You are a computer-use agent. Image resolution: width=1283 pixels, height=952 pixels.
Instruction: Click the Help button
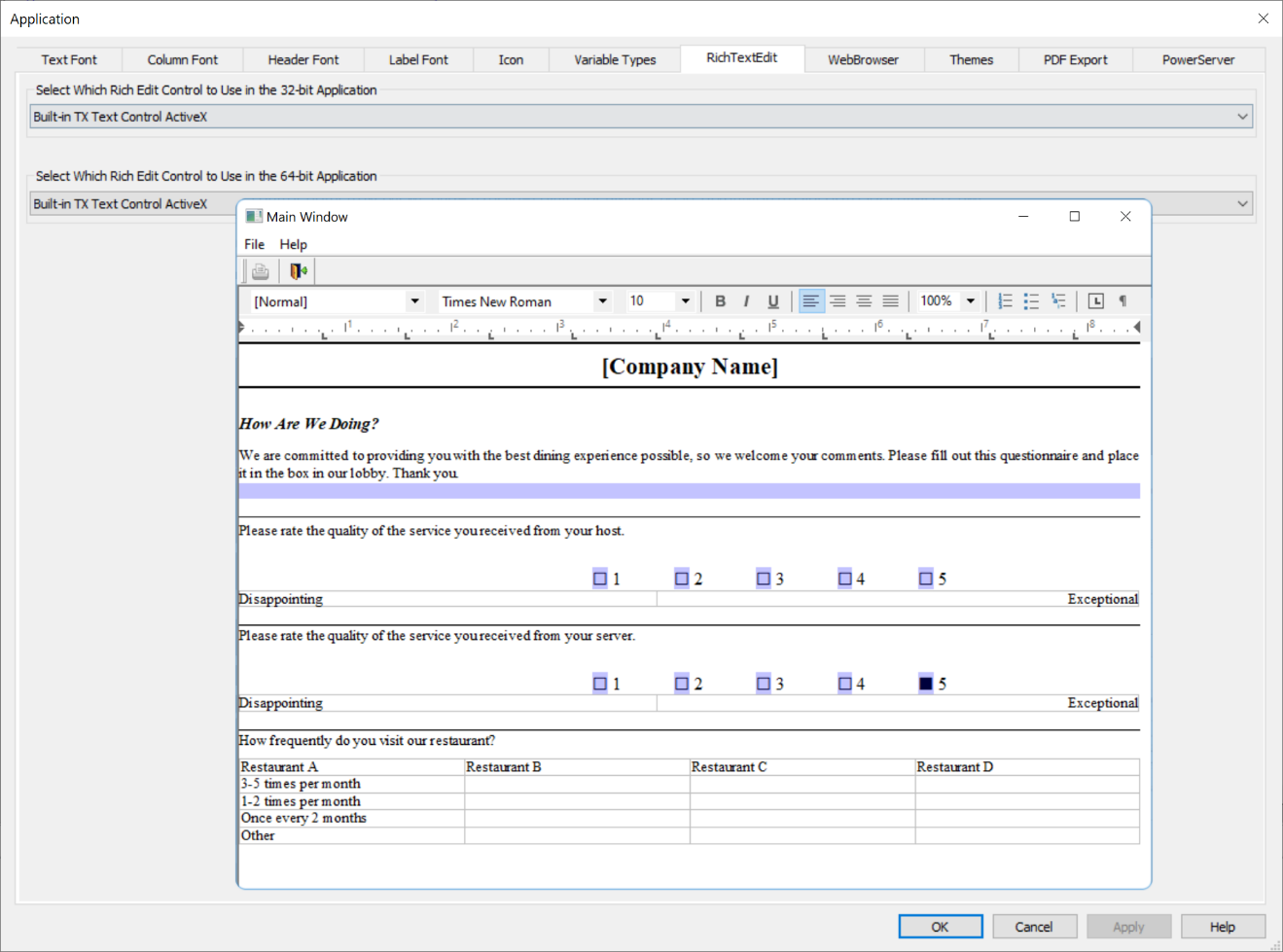click(1223, 926)
